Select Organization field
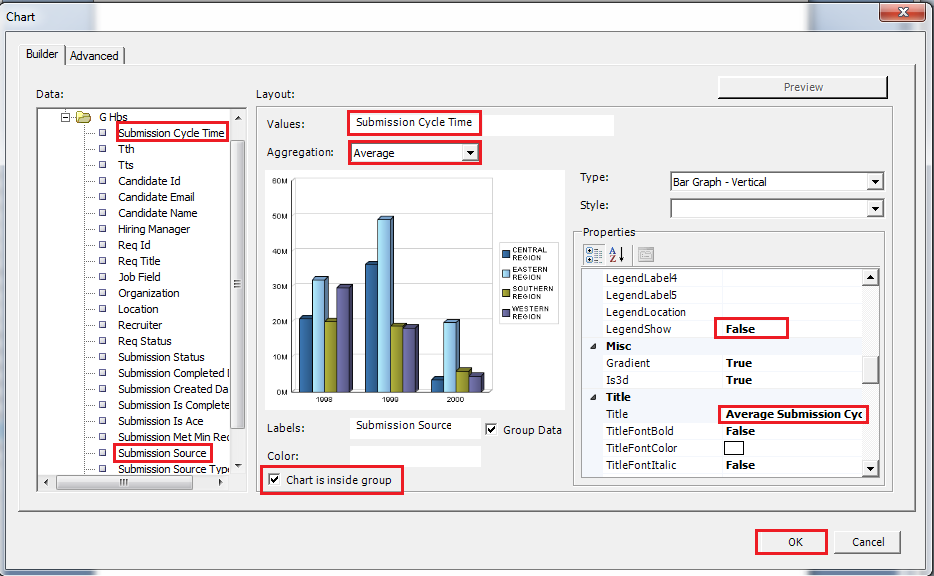 (x=148, y=293)
